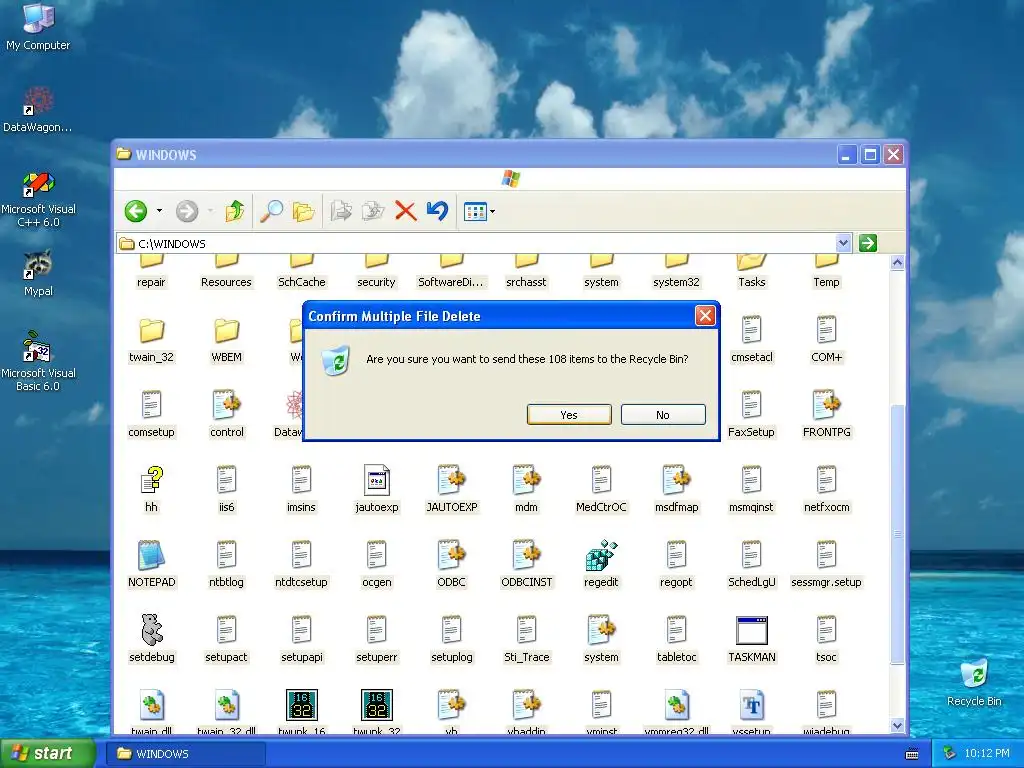Viewport: 1024px width, 768px height.
Task: Click the system tray icon beside clock
Action: tap(950, 754)
